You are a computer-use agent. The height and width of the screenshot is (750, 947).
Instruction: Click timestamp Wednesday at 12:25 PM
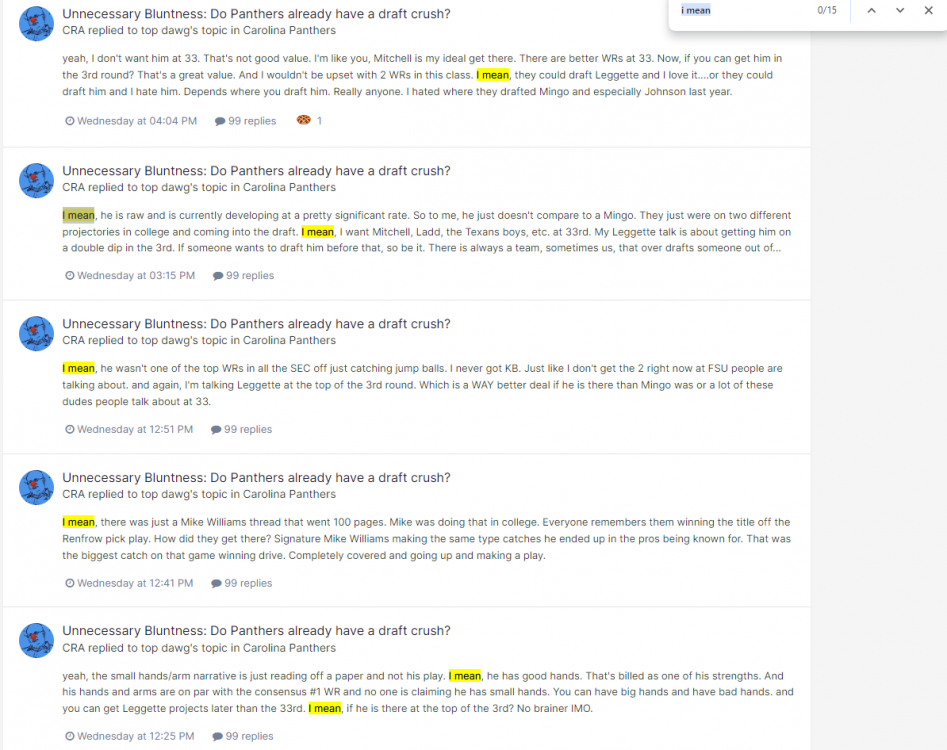tap(130, 736)
